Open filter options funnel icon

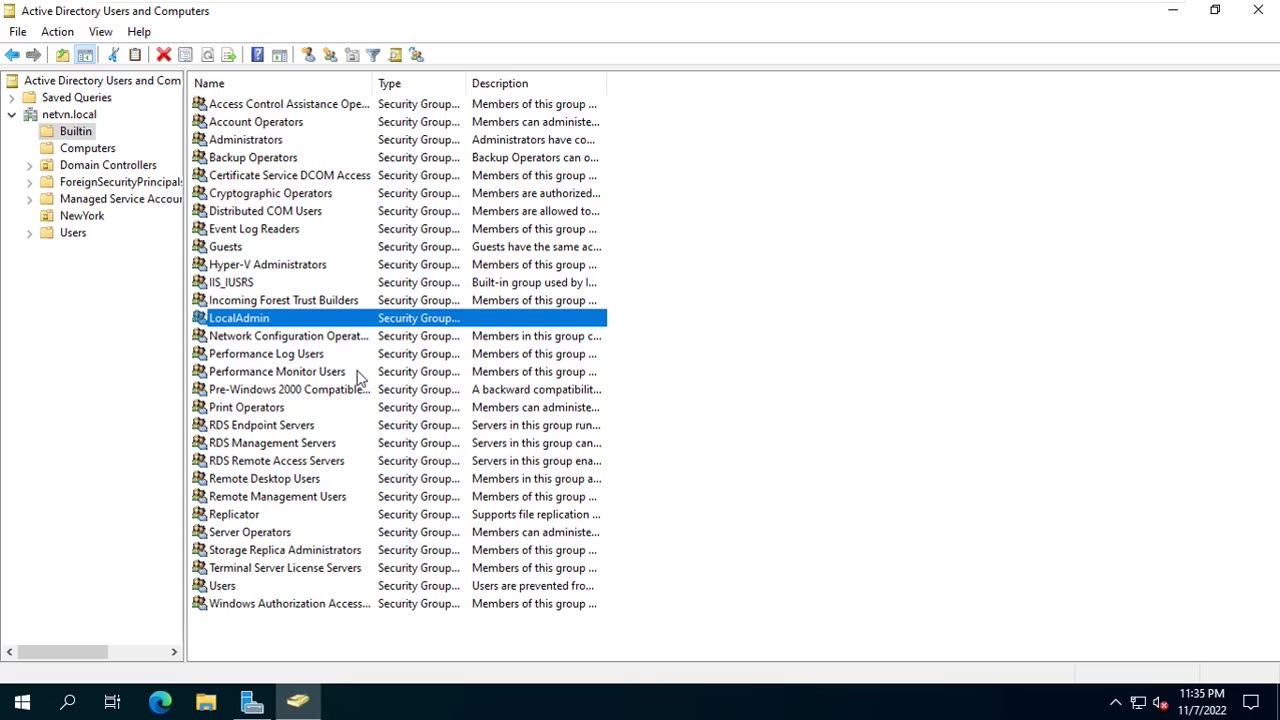tap(373, 55)
